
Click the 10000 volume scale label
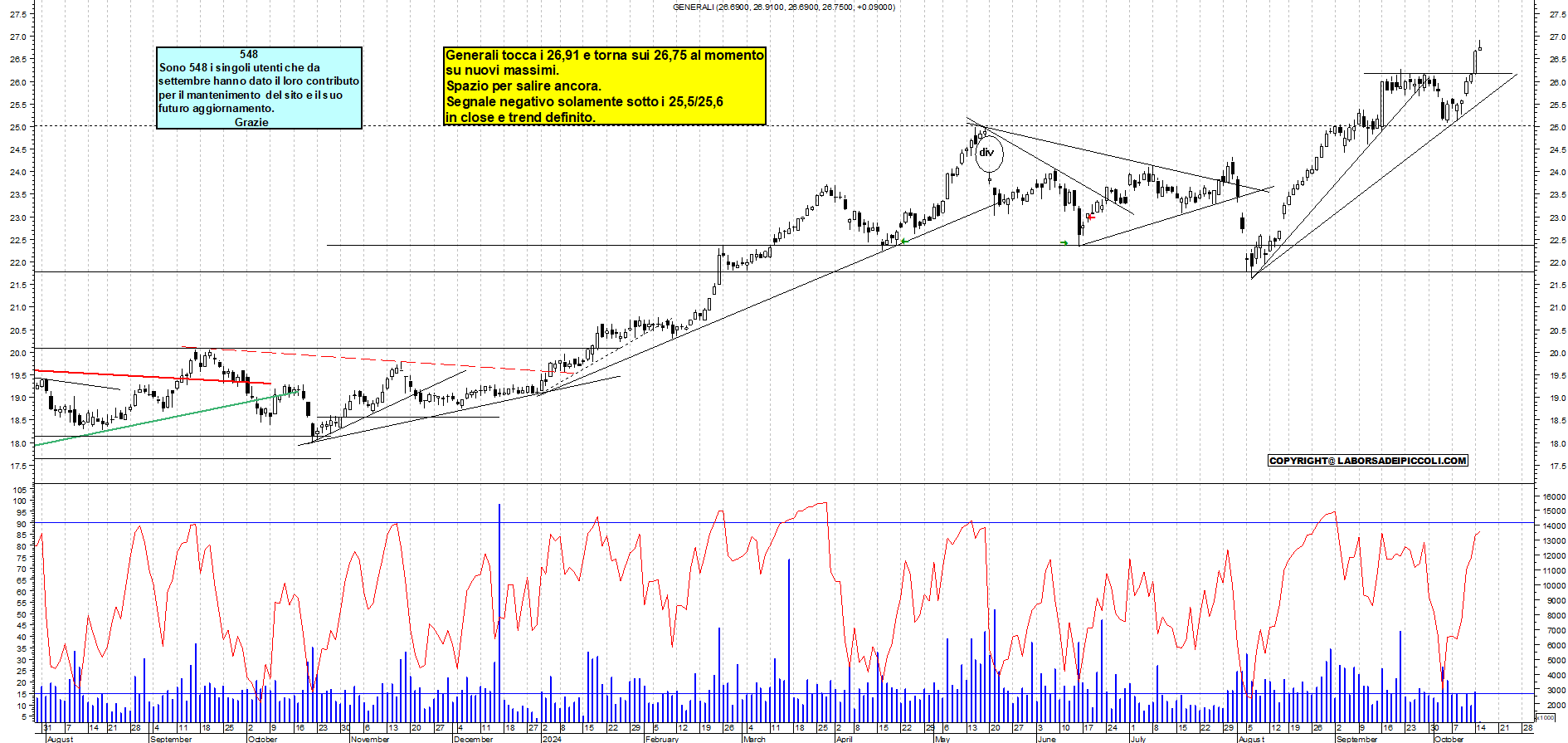click(1554, 585)
